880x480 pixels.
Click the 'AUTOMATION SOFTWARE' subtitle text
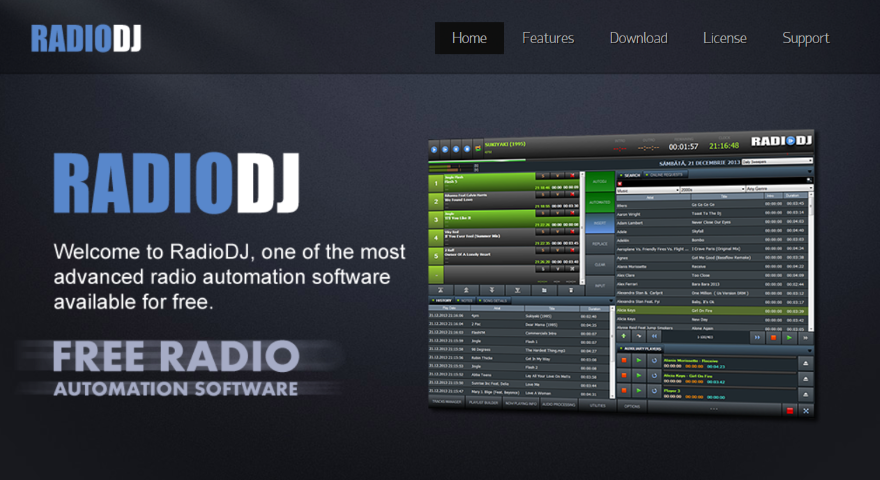point(176,388)
